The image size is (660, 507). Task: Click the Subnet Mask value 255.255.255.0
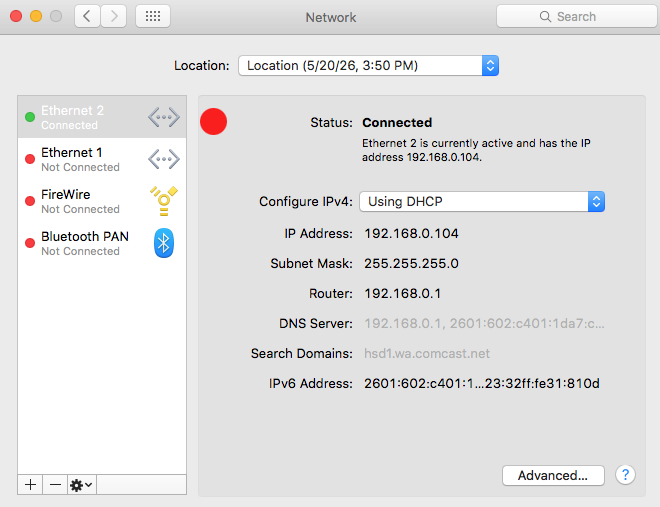[x=411, y=263]
